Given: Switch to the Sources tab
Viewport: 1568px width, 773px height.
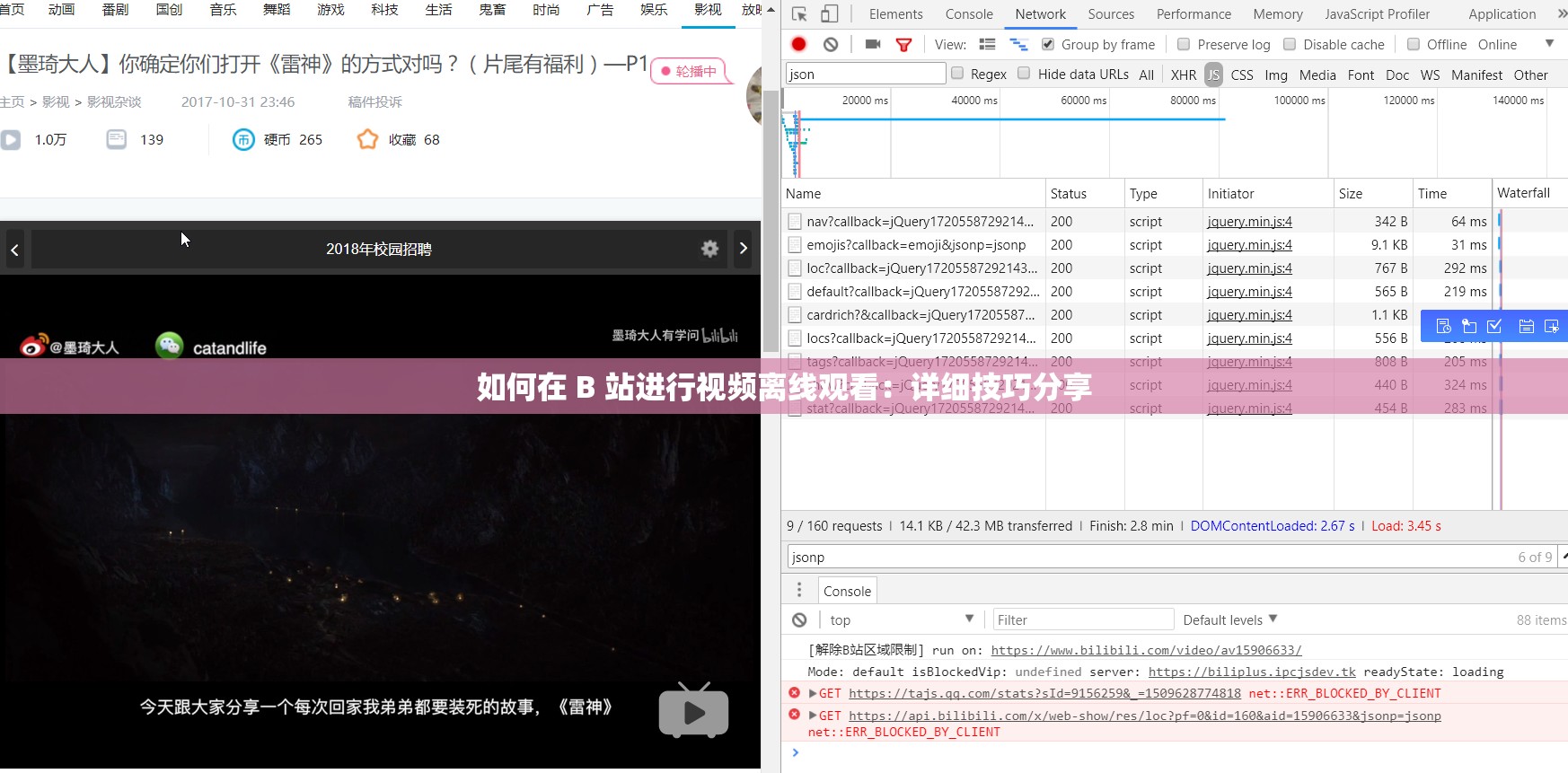Looking at the screenshot, I should [1111, 14].
